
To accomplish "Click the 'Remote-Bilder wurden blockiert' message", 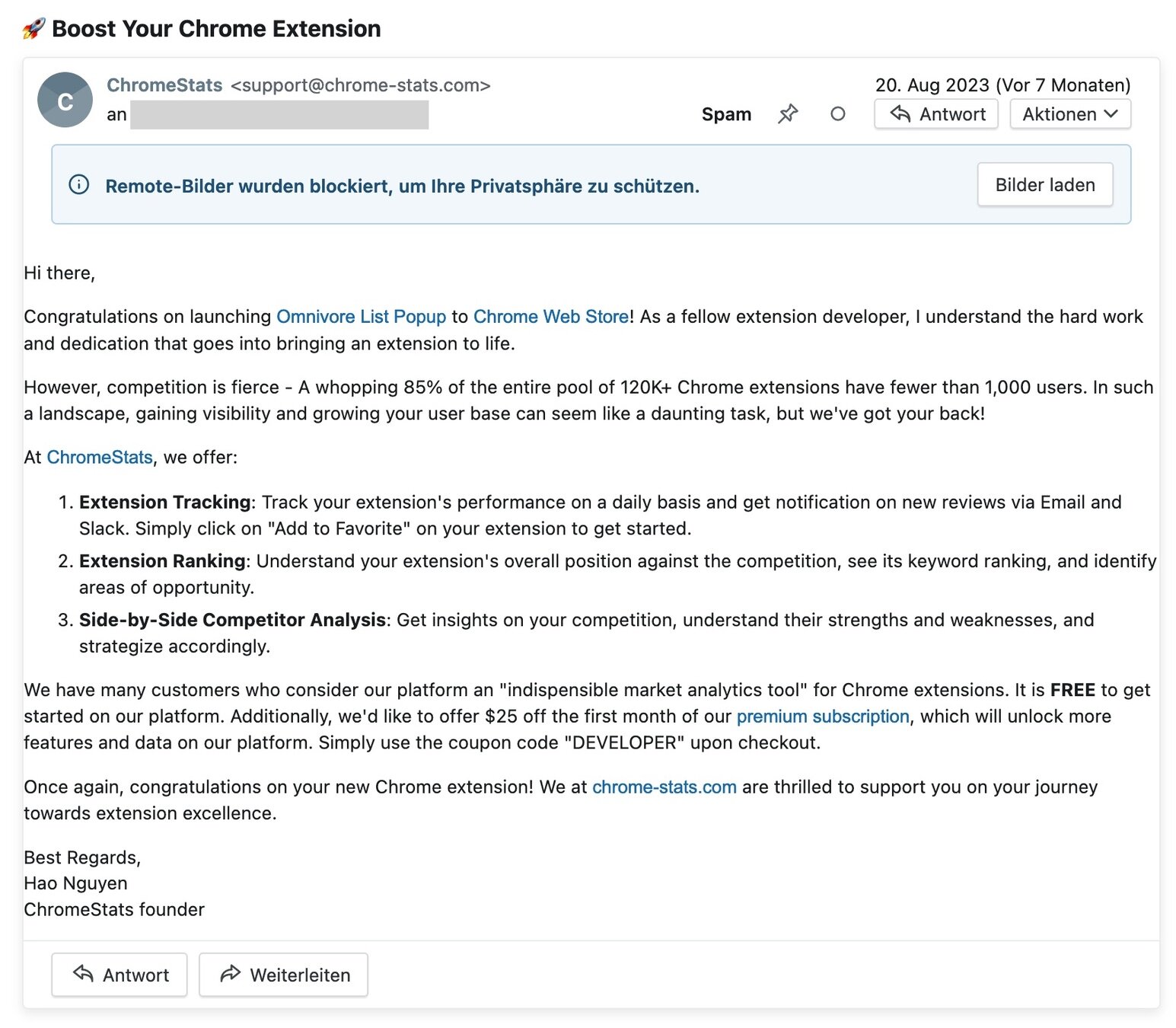I will tap(402, 187).
